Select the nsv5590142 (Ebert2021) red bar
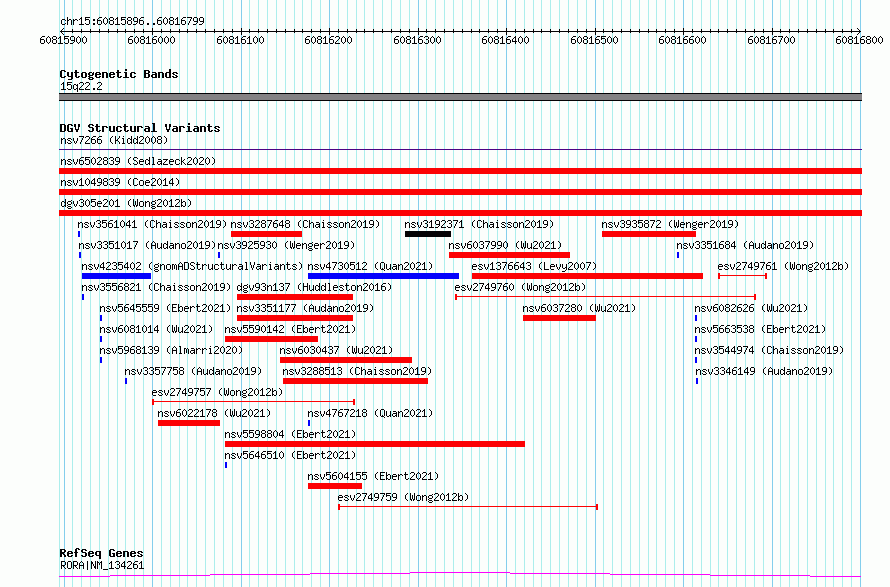The height and width of the screenshot is (587, 890). pos(271,339)
